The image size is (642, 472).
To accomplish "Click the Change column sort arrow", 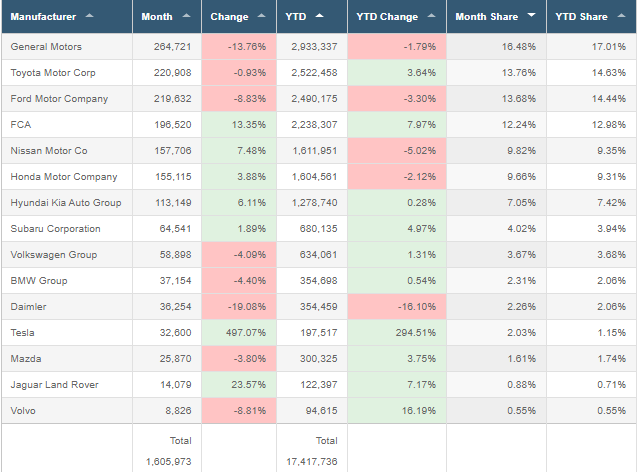I will 261,16.
